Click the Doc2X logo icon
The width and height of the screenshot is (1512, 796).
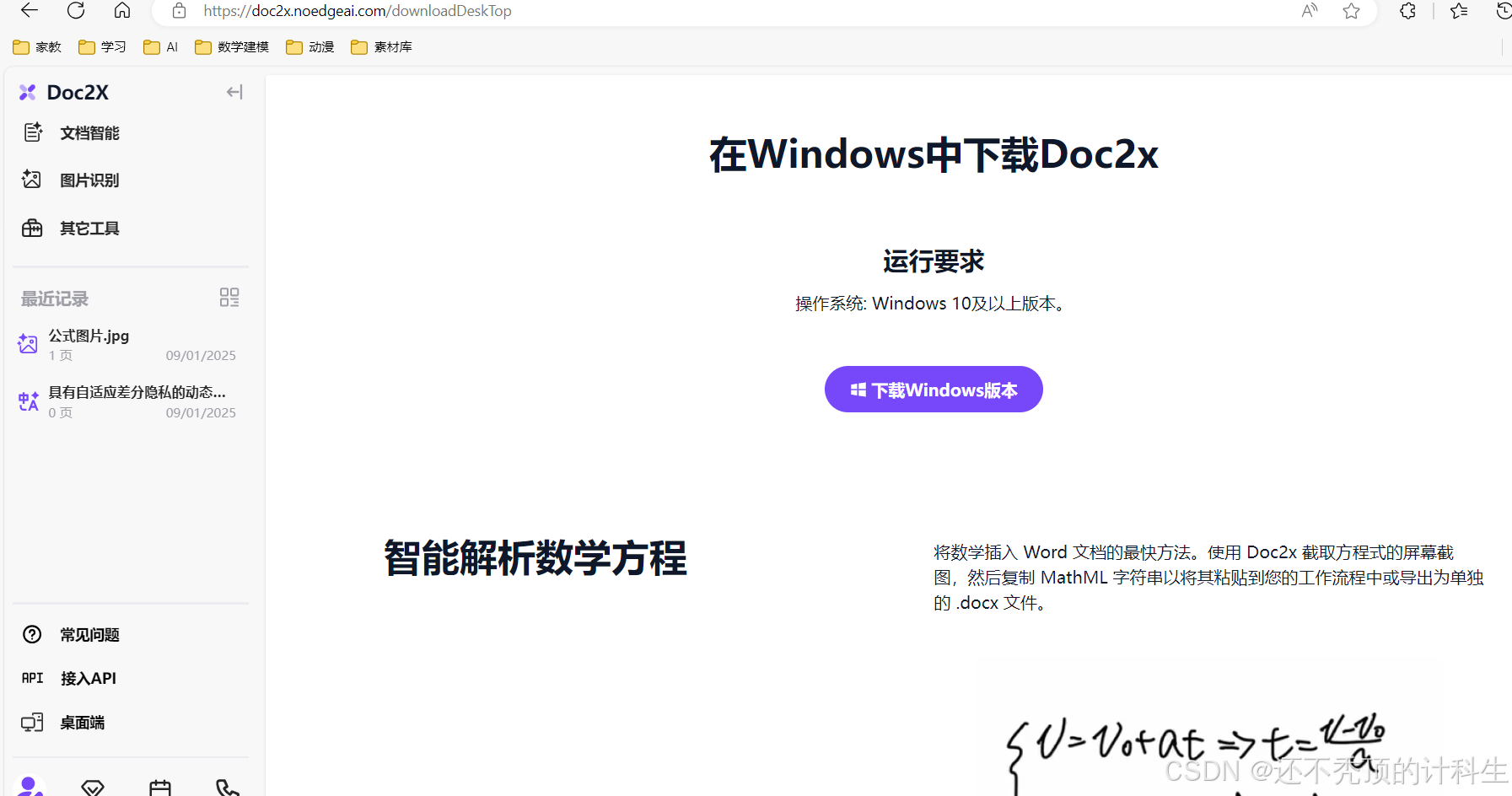28,92
